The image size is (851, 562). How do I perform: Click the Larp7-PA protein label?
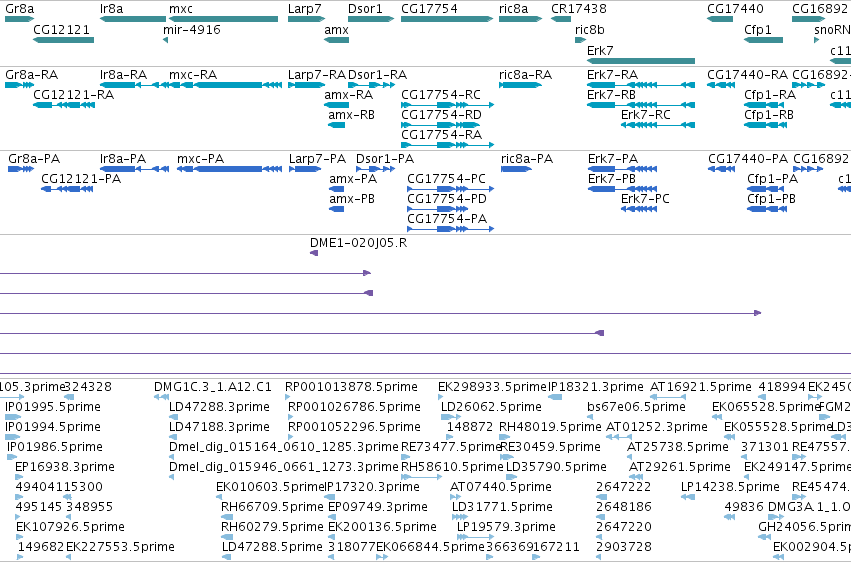tap(317, 159)
